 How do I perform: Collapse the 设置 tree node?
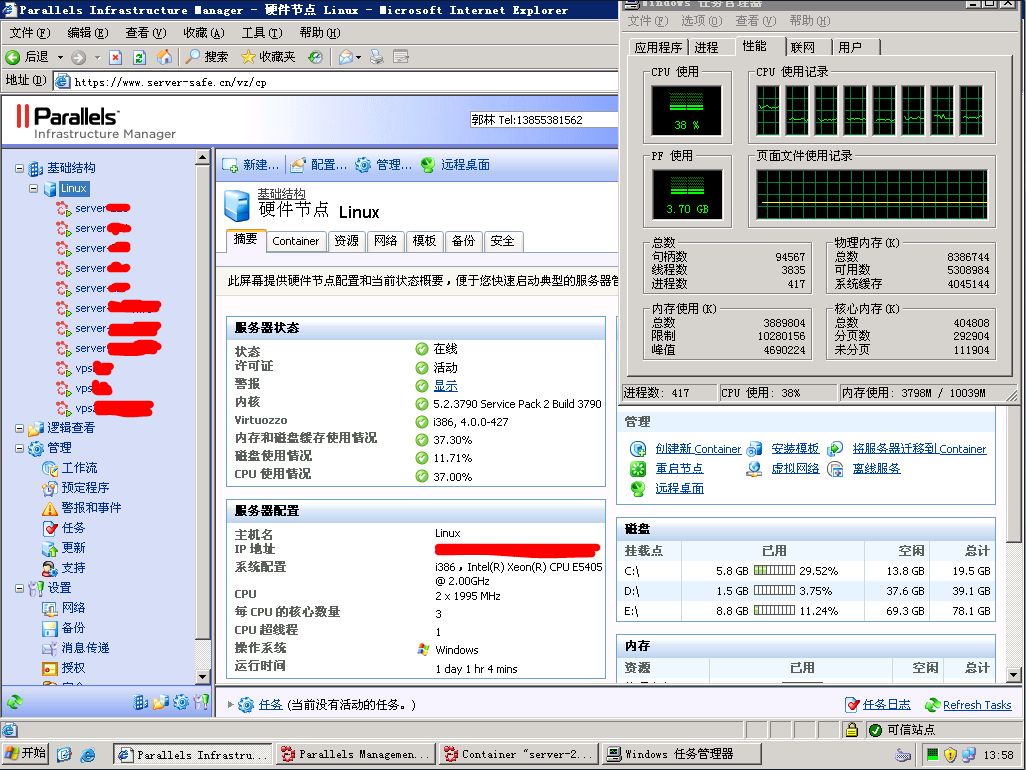tap(20, 588)
